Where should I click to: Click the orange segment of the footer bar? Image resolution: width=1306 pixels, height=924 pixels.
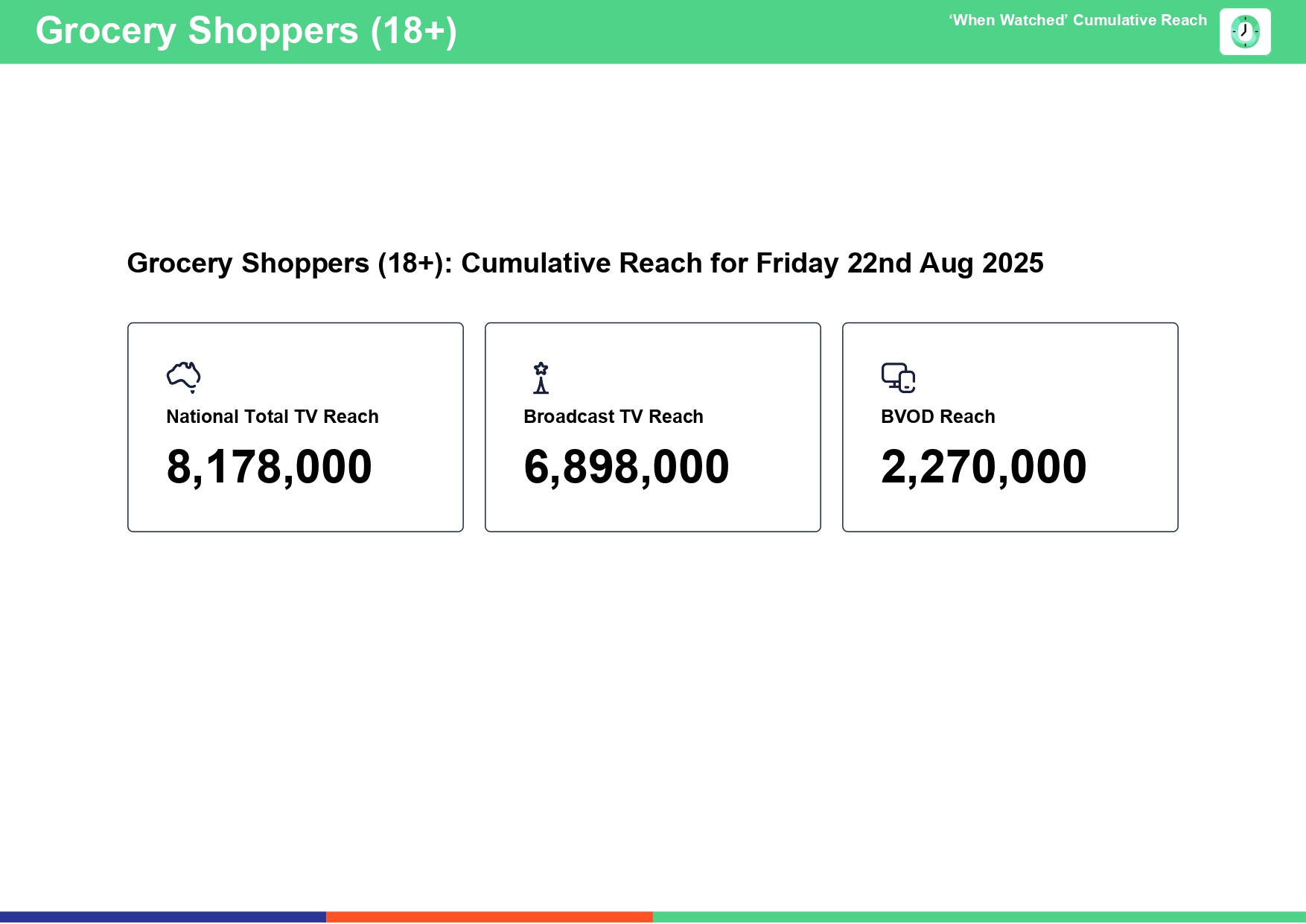tap(489, 917)
